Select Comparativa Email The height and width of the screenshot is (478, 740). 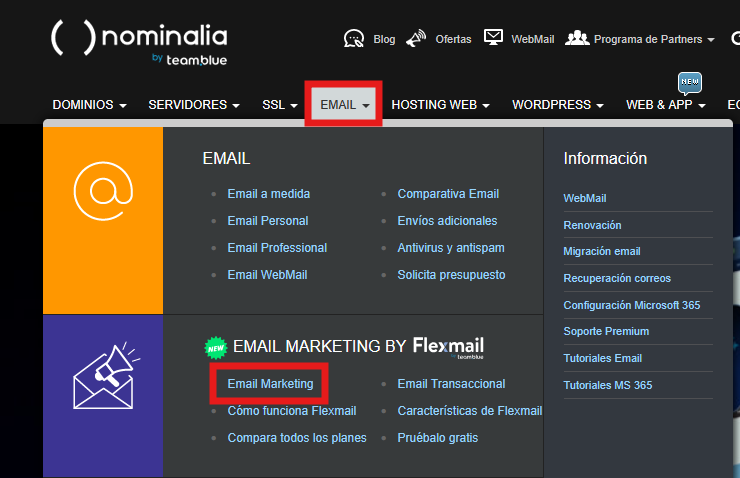(x=448, y=194)
